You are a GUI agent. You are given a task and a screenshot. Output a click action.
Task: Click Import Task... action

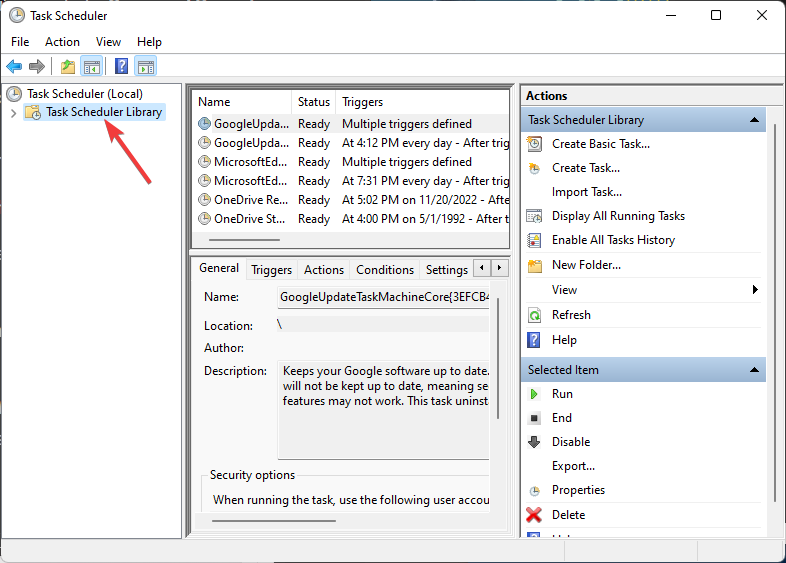point(586,192)
